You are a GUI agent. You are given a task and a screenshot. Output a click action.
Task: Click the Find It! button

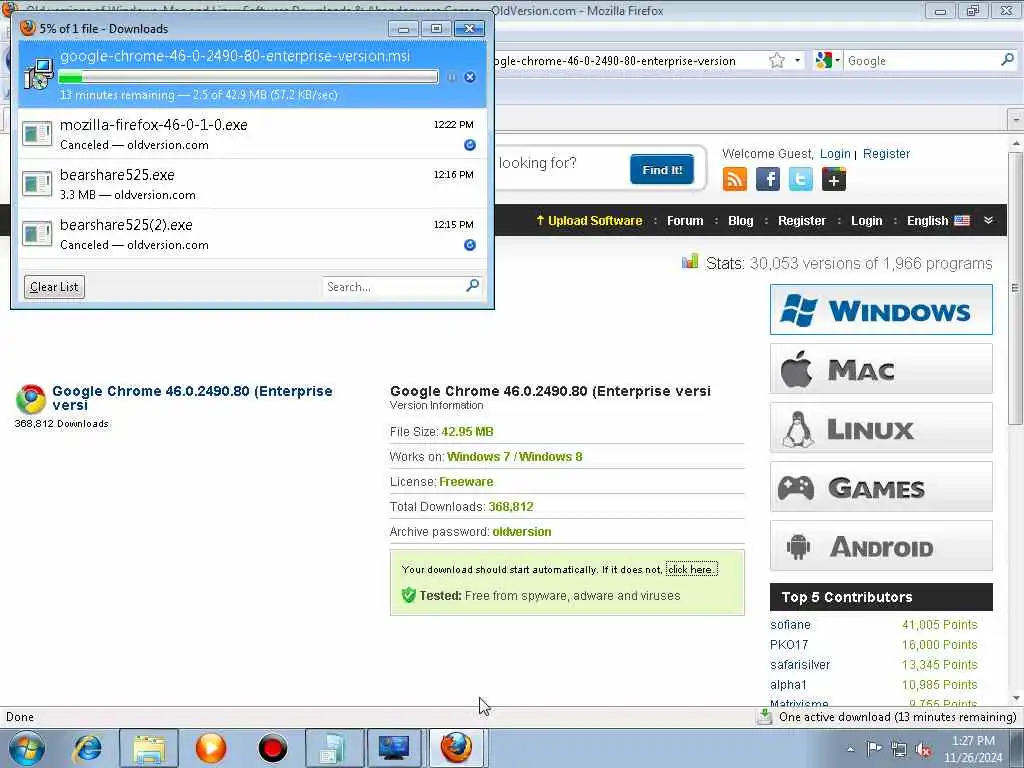[662, 170]
